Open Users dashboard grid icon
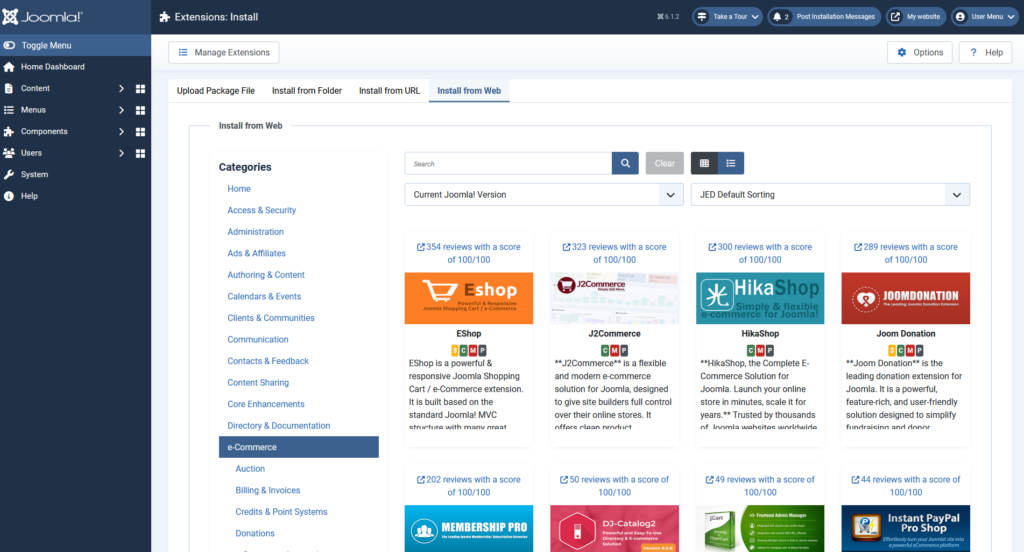1024x552 pixels. [140, 153]
